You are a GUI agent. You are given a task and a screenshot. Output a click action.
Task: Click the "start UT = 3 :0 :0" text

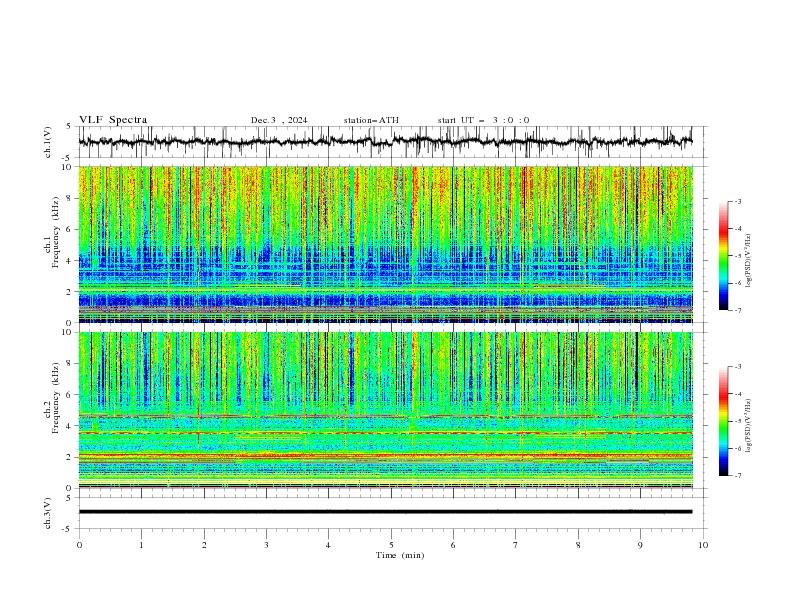(483, 120)
